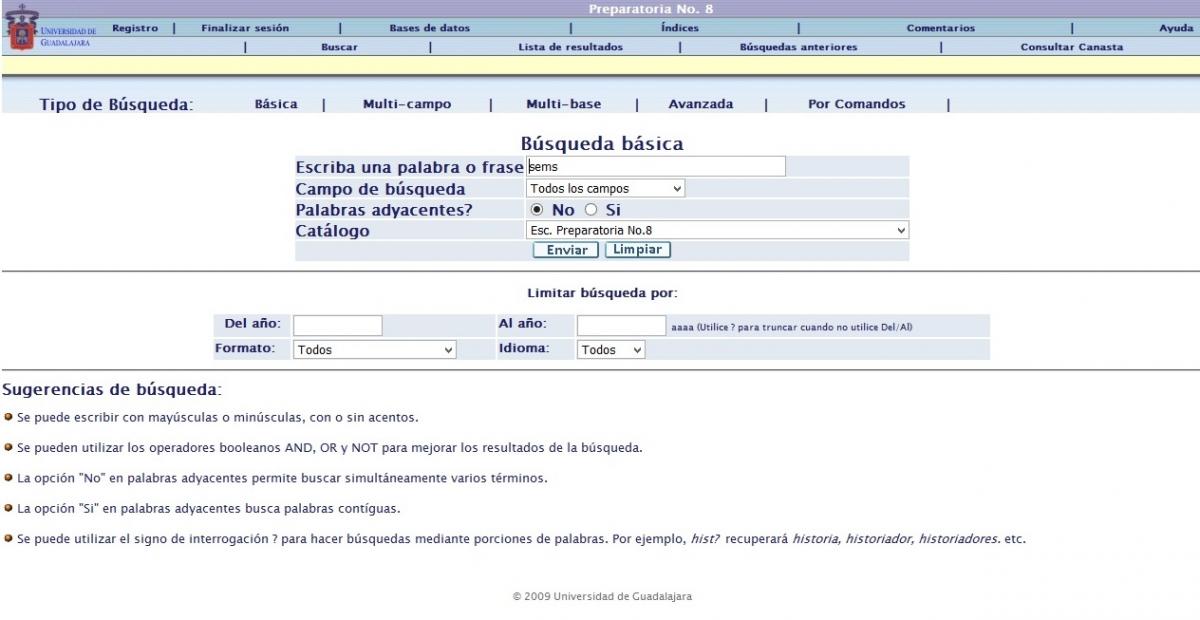Switch to Multi-campo search type
This screenshot has width=1200, height=620.
[407, 104]
